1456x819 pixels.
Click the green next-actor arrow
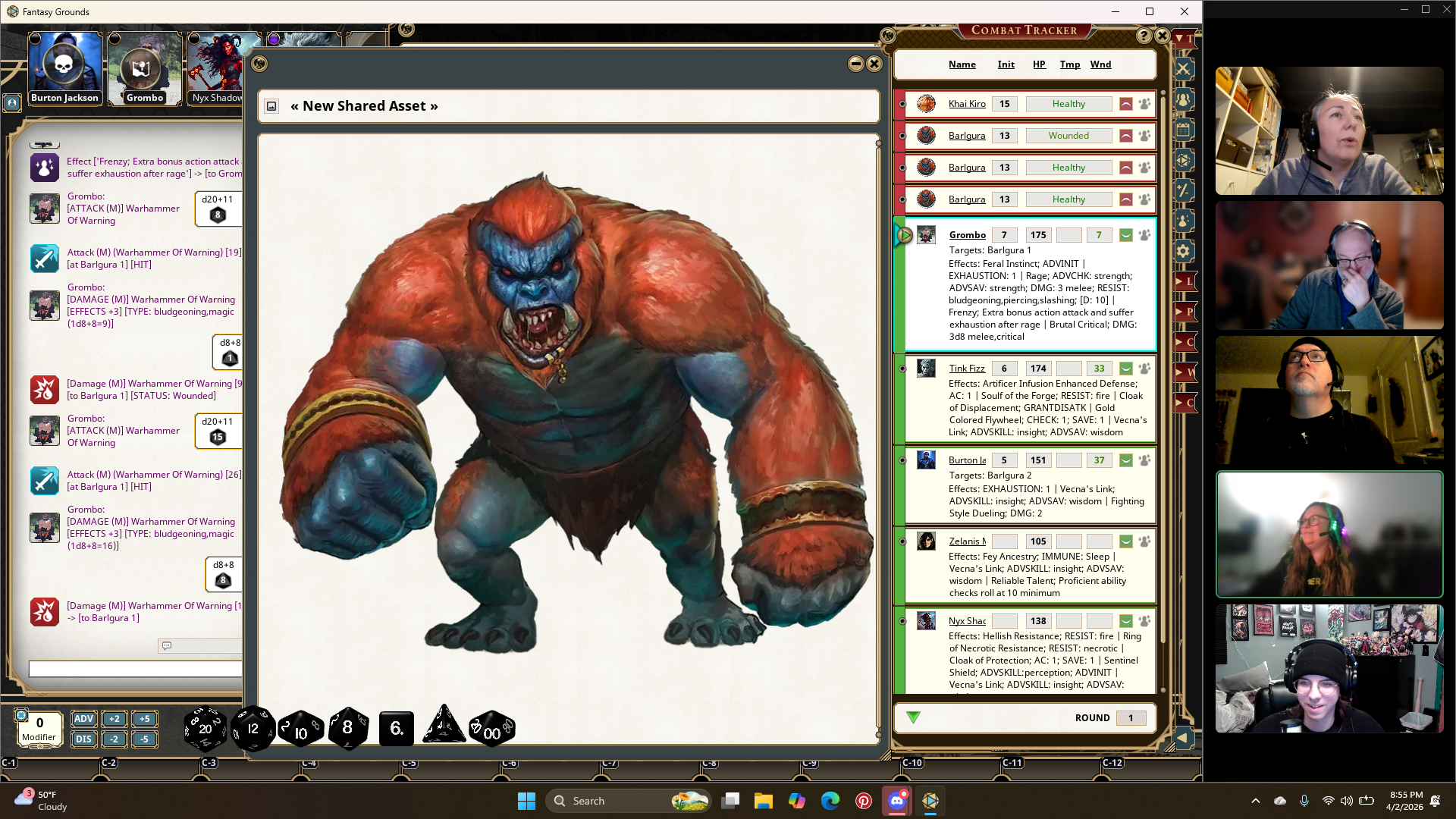tap(913, 717)
